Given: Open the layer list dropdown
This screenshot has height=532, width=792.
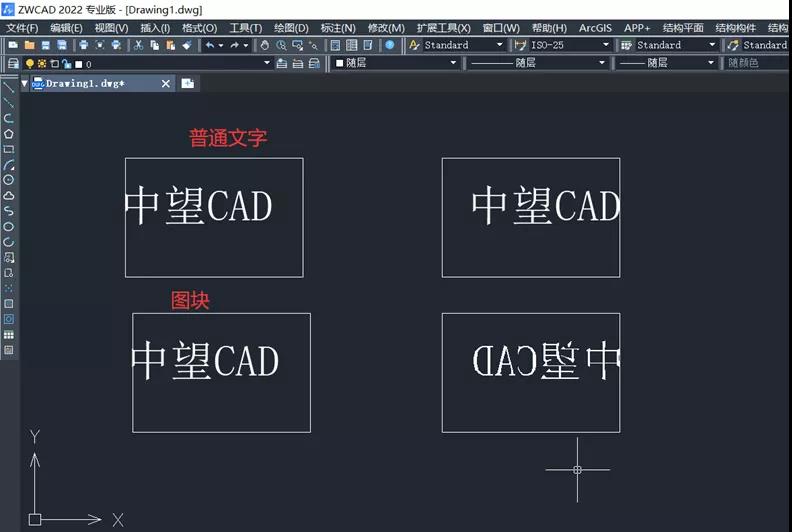Looking at the screenshot, I should [267, 63].
